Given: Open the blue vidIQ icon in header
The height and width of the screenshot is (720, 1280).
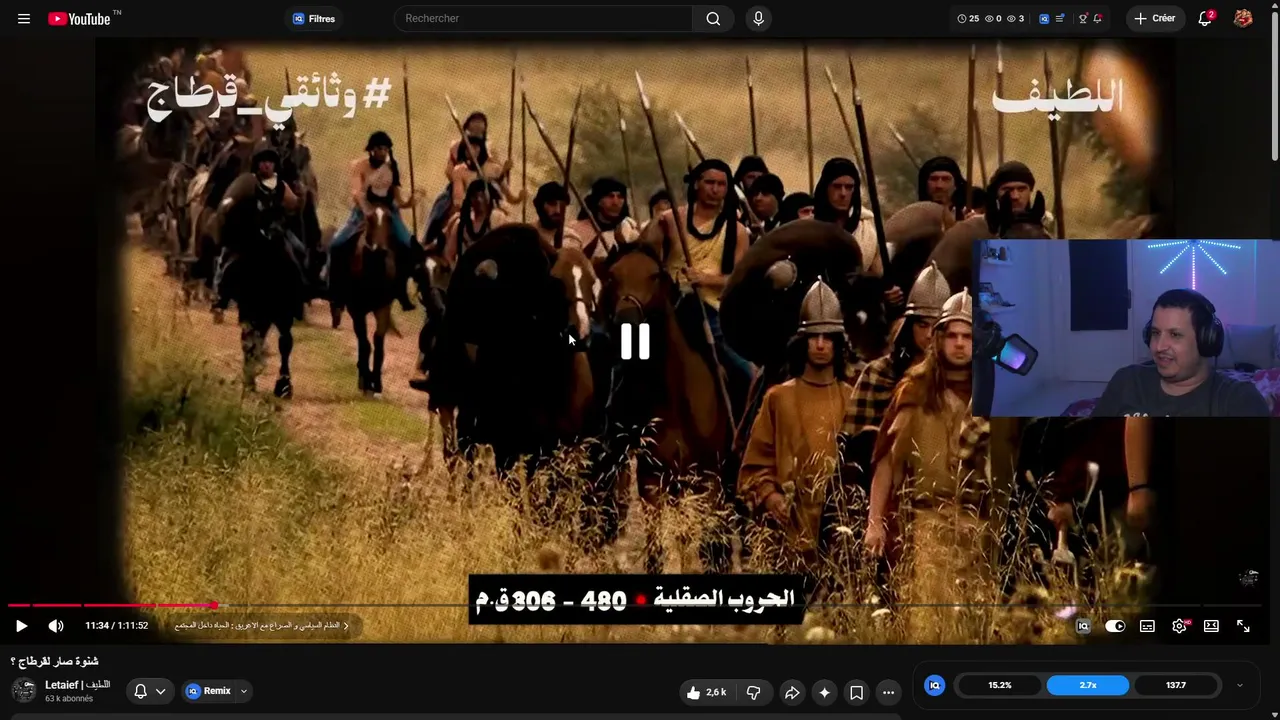Looking at the screenshot, I should (x=1044, y=19).
